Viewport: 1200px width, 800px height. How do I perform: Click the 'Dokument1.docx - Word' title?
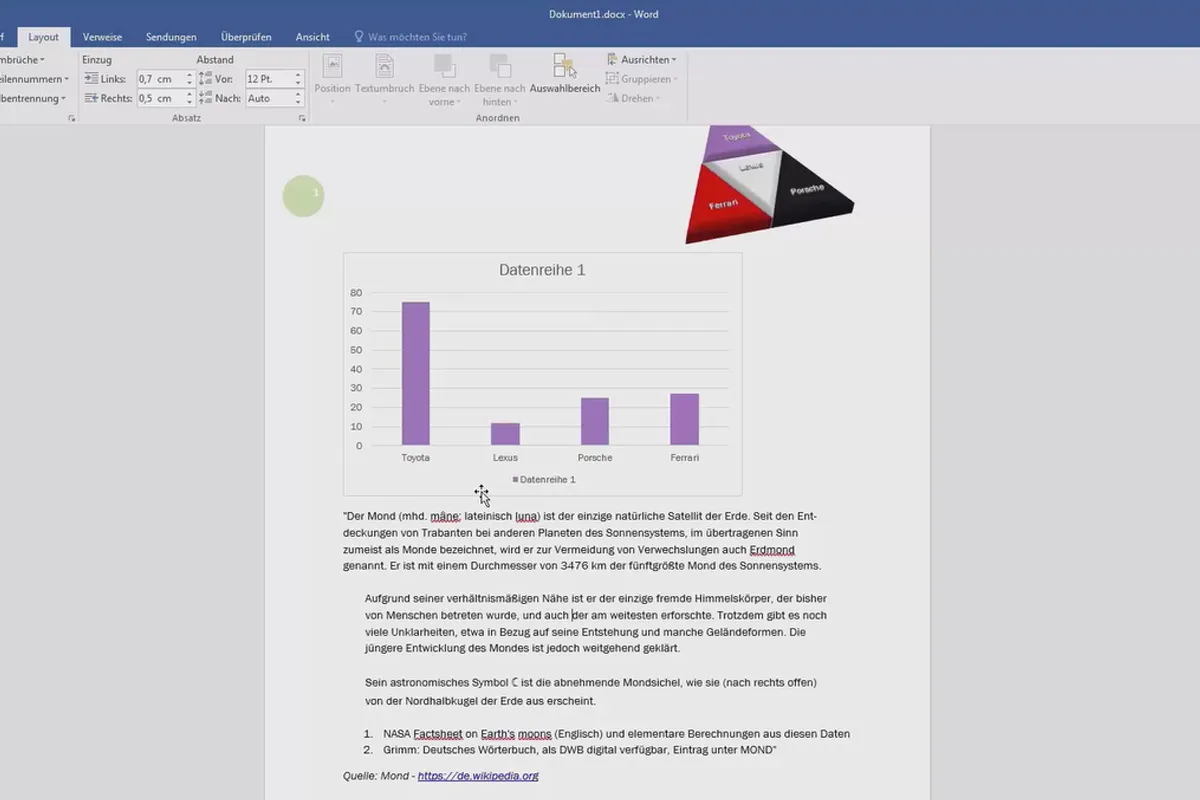[x=604, y=14]
